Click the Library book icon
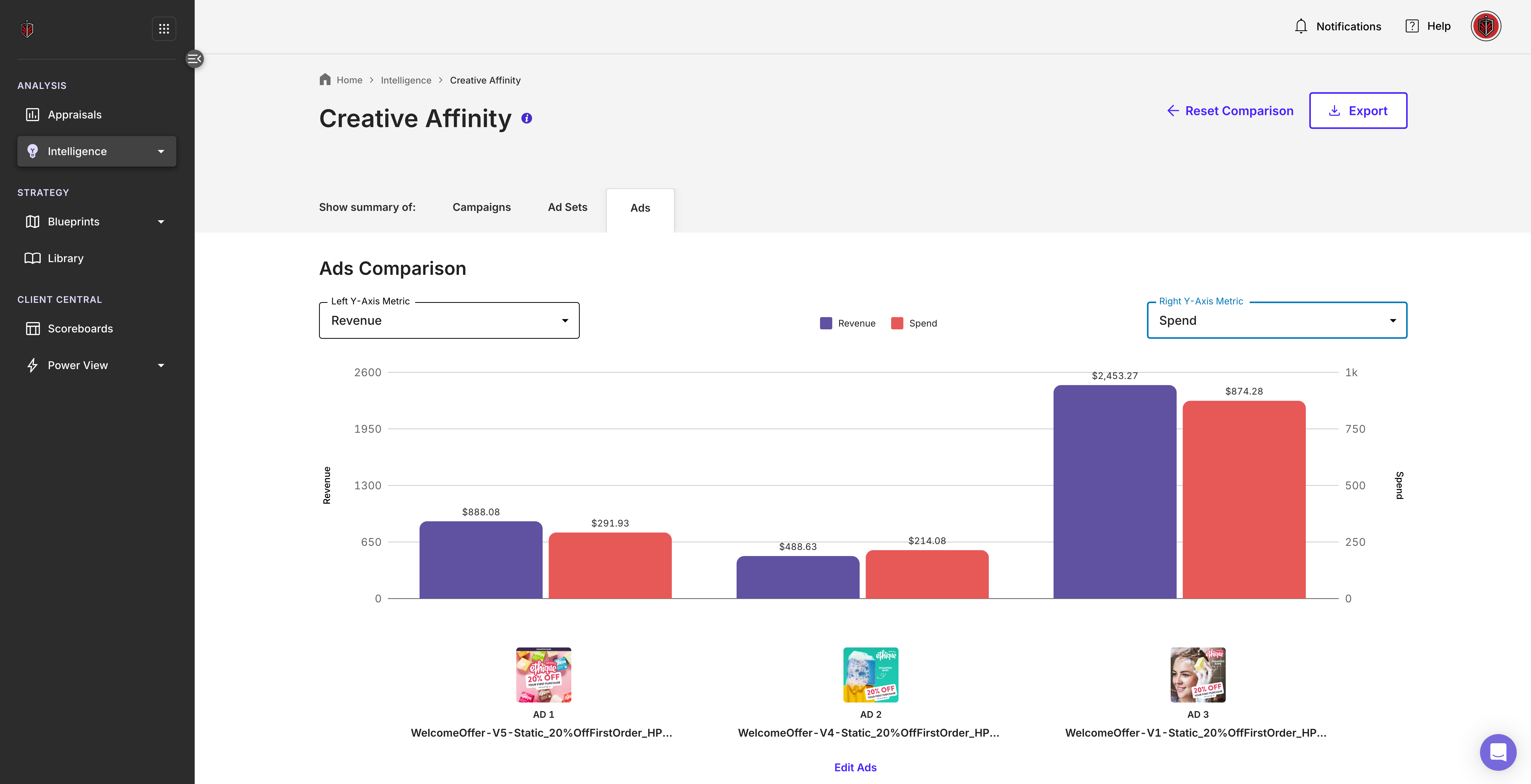The image size is (1531, 784). 33,258
